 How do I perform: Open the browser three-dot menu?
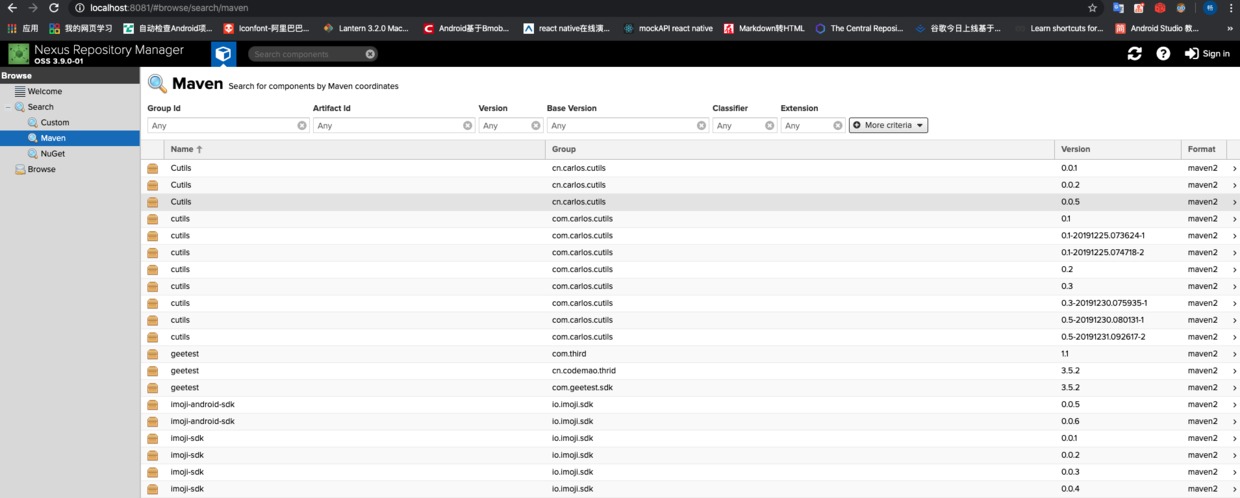tap(1231, 8)
